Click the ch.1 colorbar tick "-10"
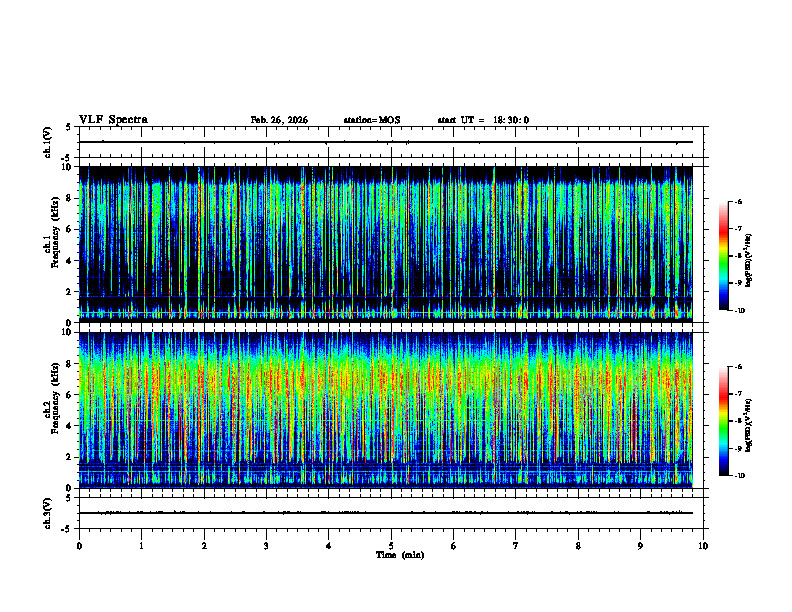The height and width of the screenshot is (612, 792). click(740, 311)
